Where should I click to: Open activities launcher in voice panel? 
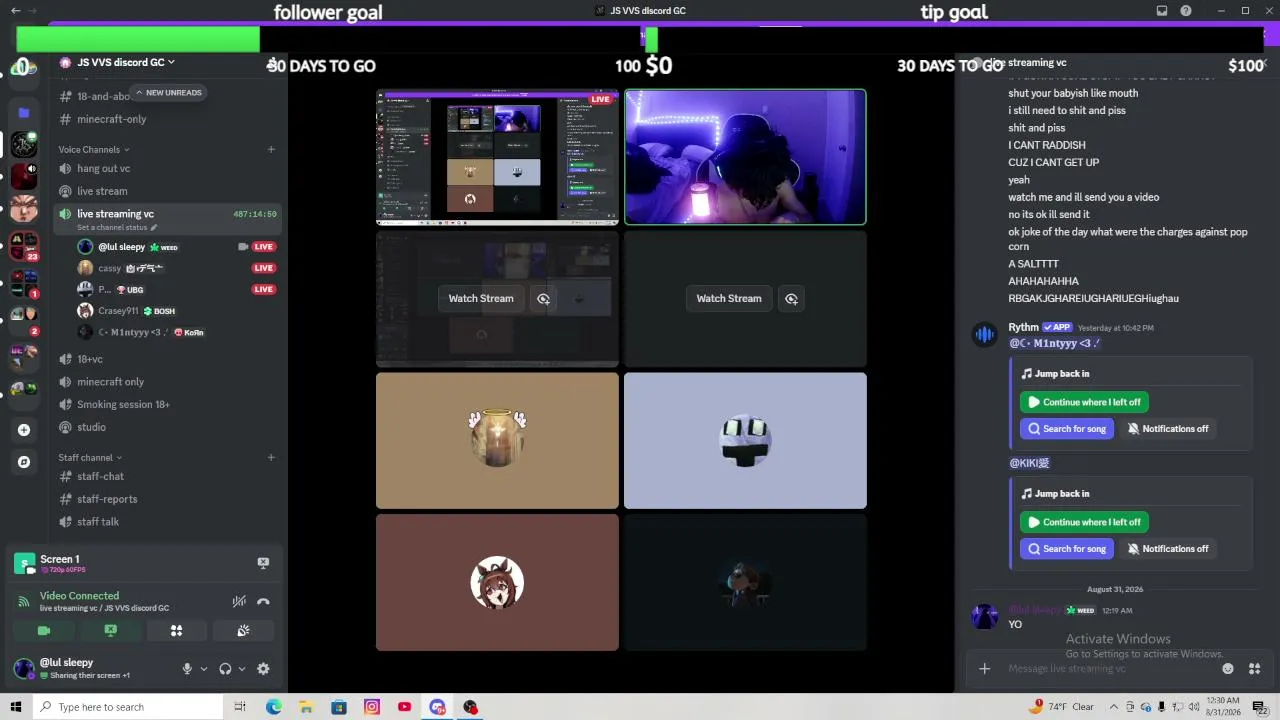[x=176, y=630]
